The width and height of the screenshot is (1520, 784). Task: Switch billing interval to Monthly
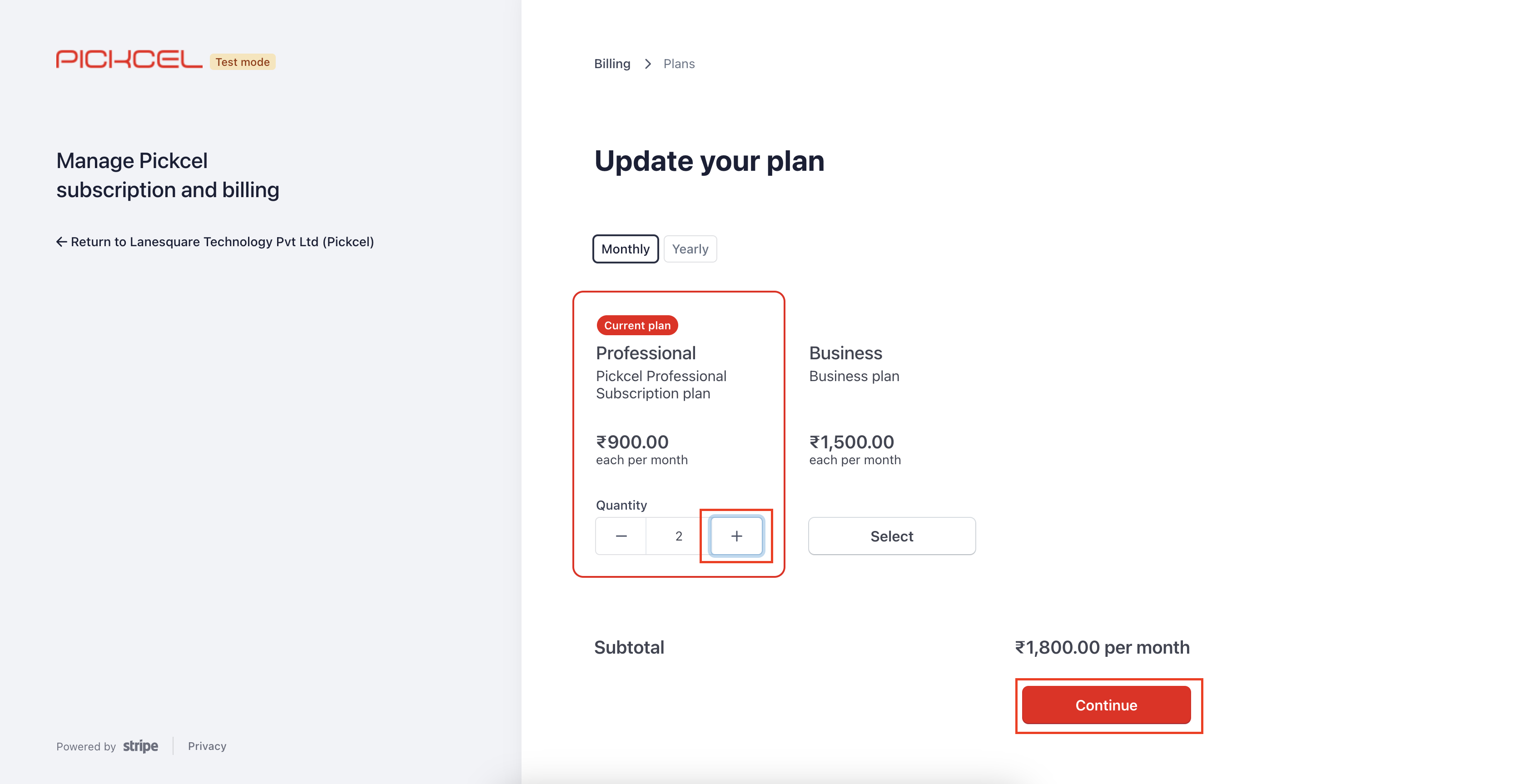[x=626, y=249]
